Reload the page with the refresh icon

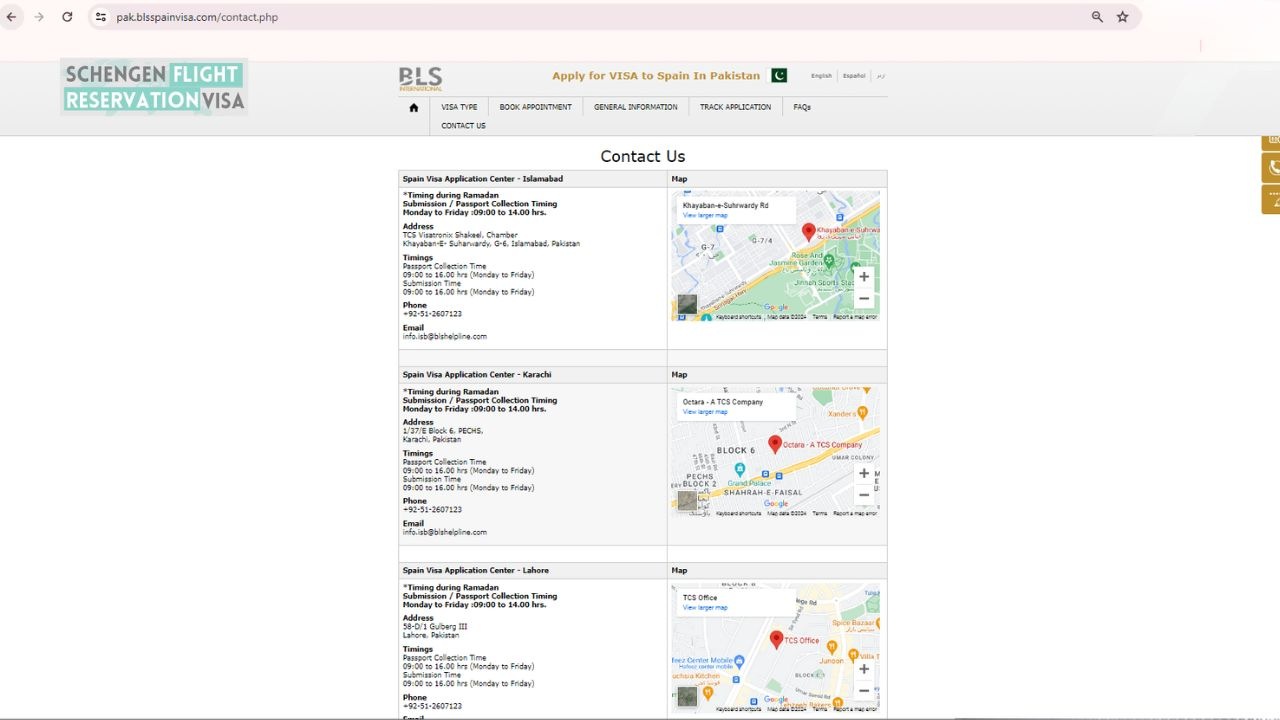67,17
